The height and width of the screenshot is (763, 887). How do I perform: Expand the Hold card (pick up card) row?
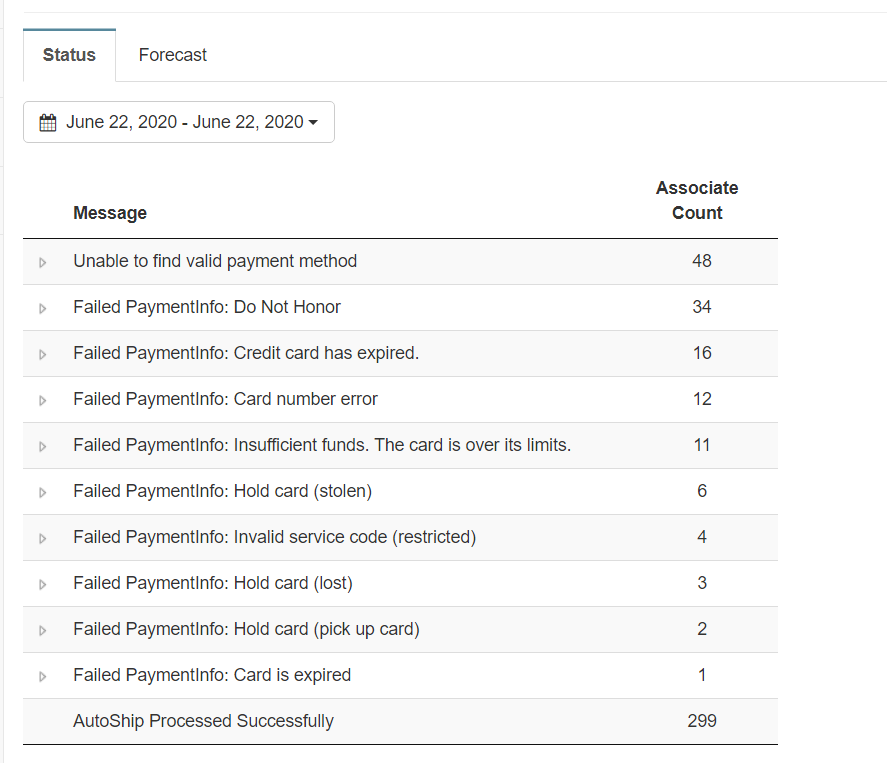pyautogui.click(x=42, y=630)
